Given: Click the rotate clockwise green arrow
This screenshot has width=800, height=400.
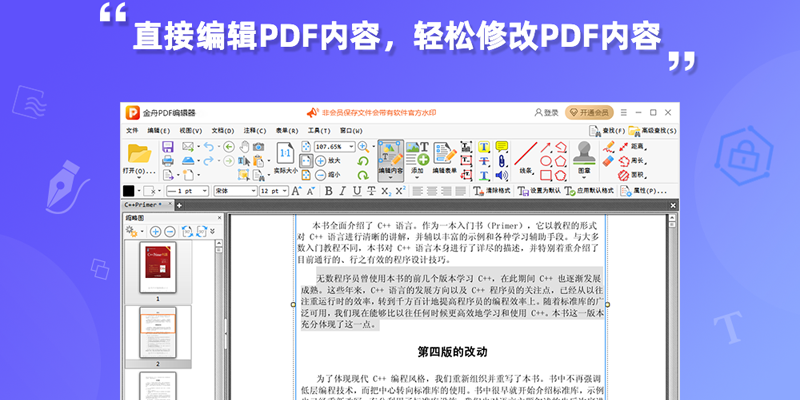Looking at the screenshot, I should (363, 175).
